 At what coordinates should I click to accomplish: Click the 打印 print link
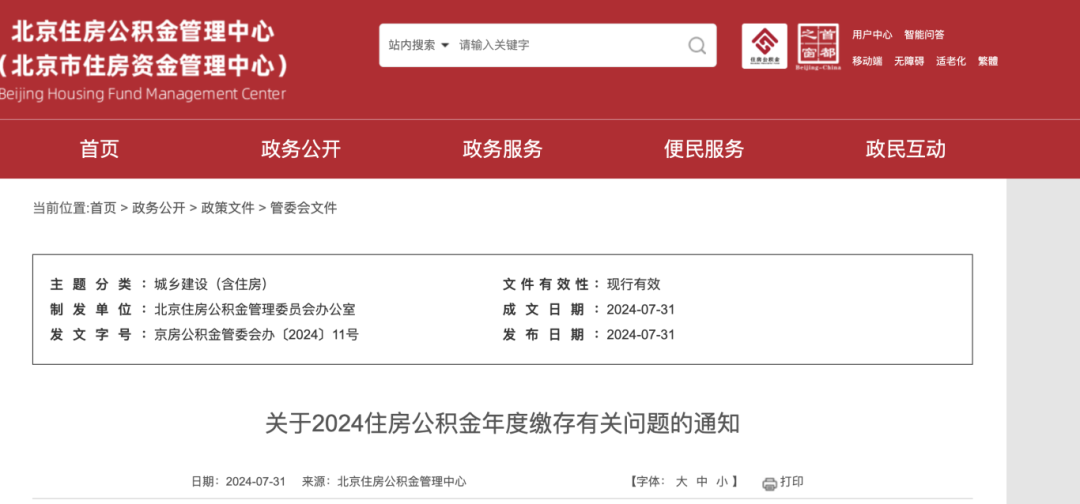(x=791, y=482)
